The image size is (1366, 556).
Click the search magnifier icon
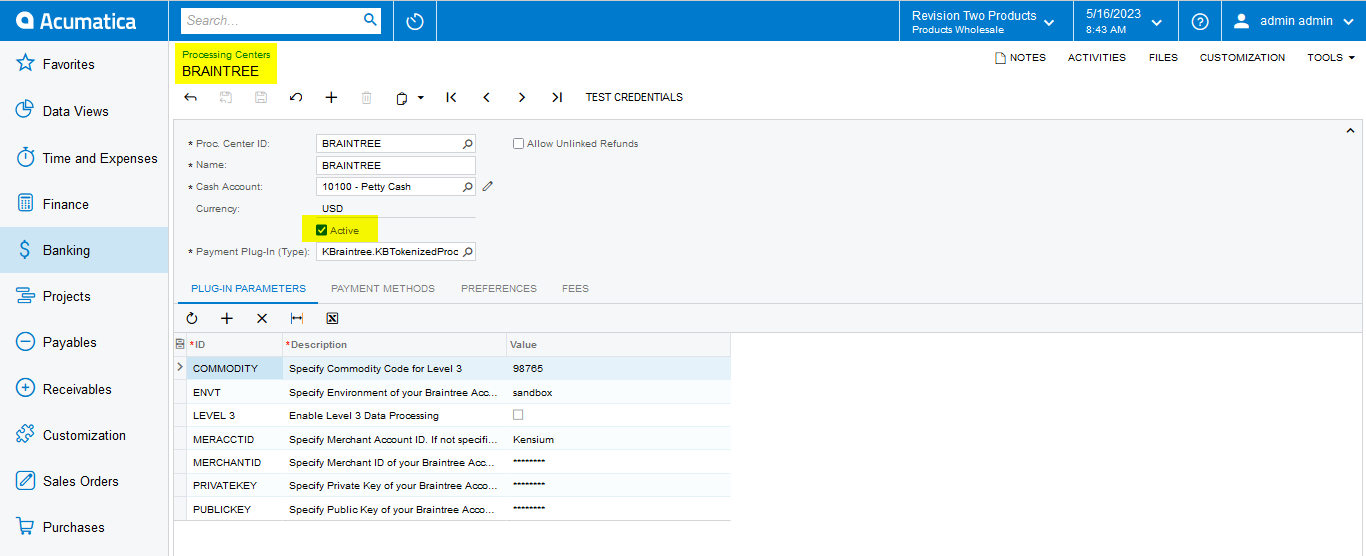click(370, 20)
